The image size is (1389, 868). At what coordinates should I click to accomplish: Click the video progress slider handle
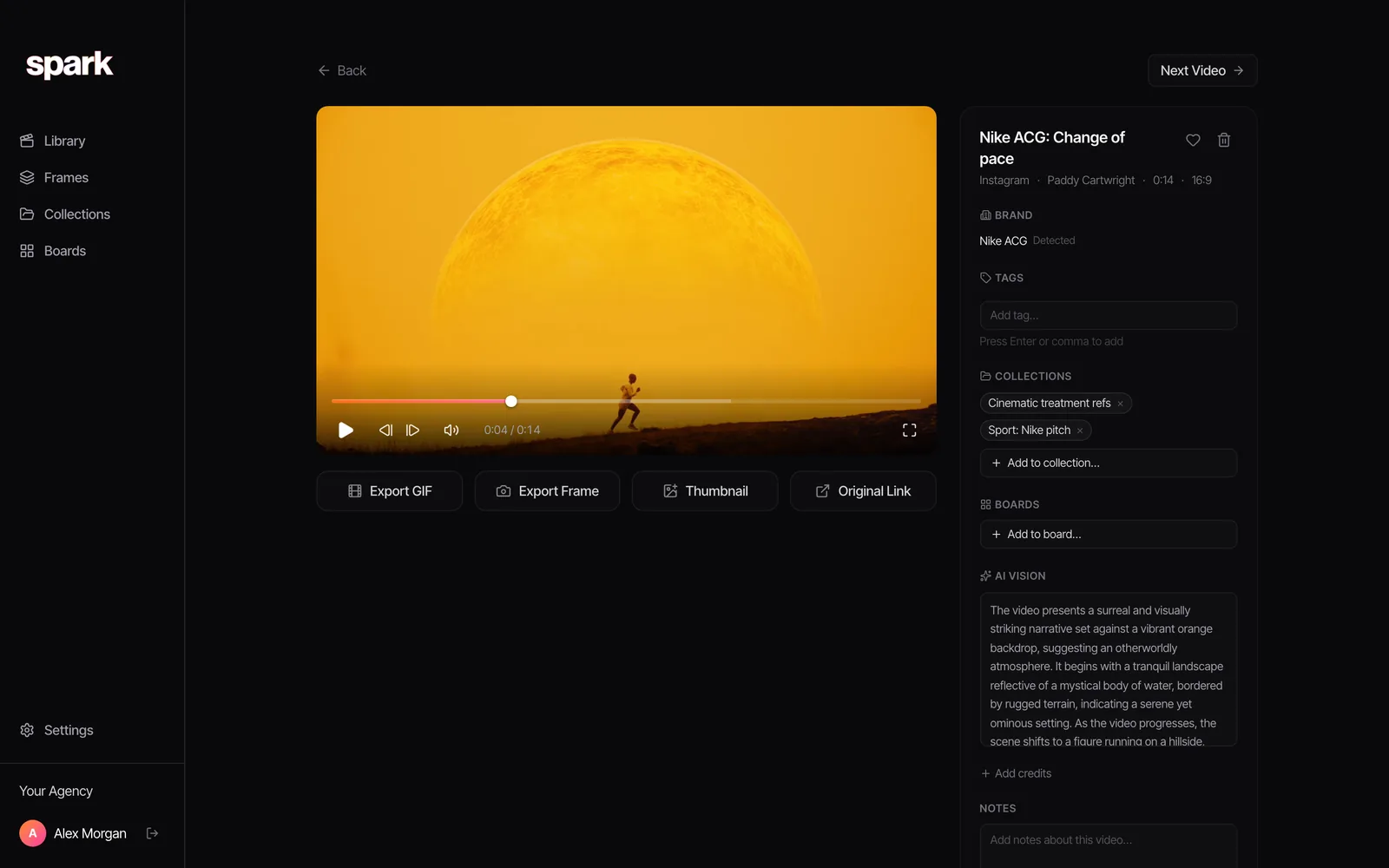pos(511,401)
